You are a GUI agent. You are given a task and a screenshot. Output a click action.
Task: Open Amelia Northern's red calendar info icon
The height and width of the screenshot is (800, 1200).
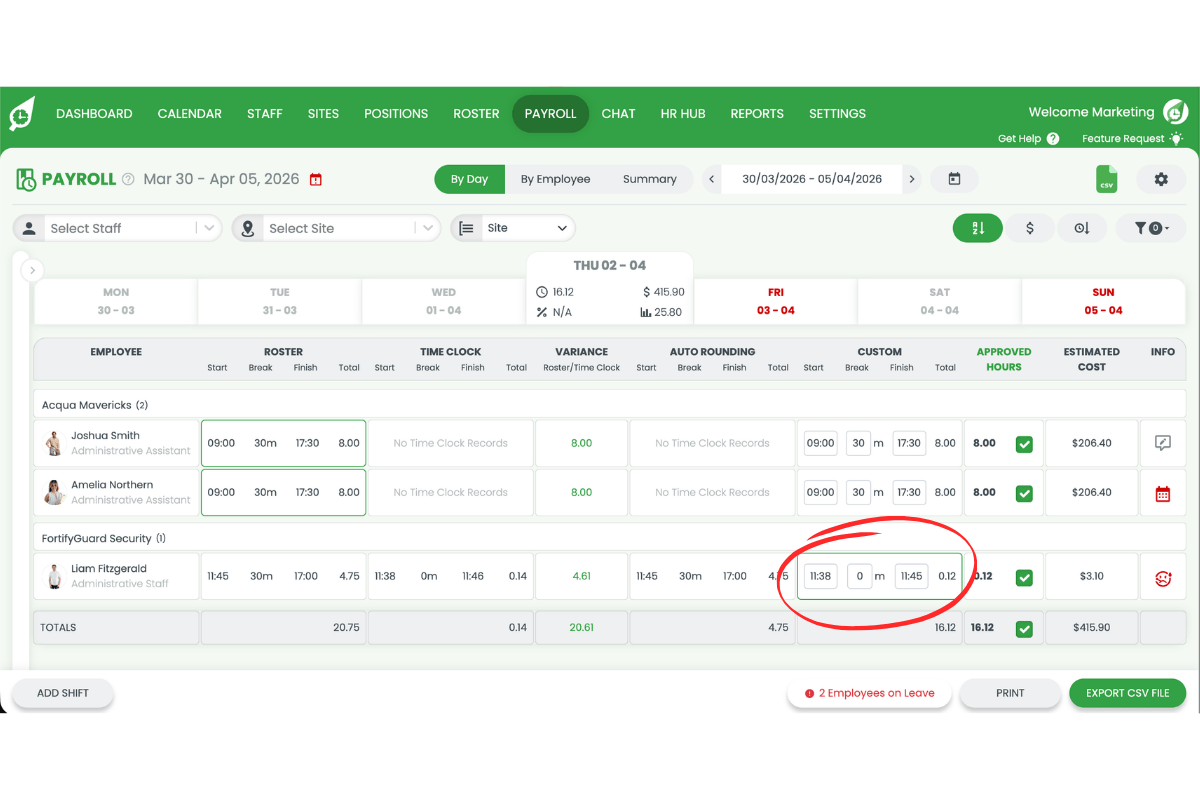[x=1162, y=493]
